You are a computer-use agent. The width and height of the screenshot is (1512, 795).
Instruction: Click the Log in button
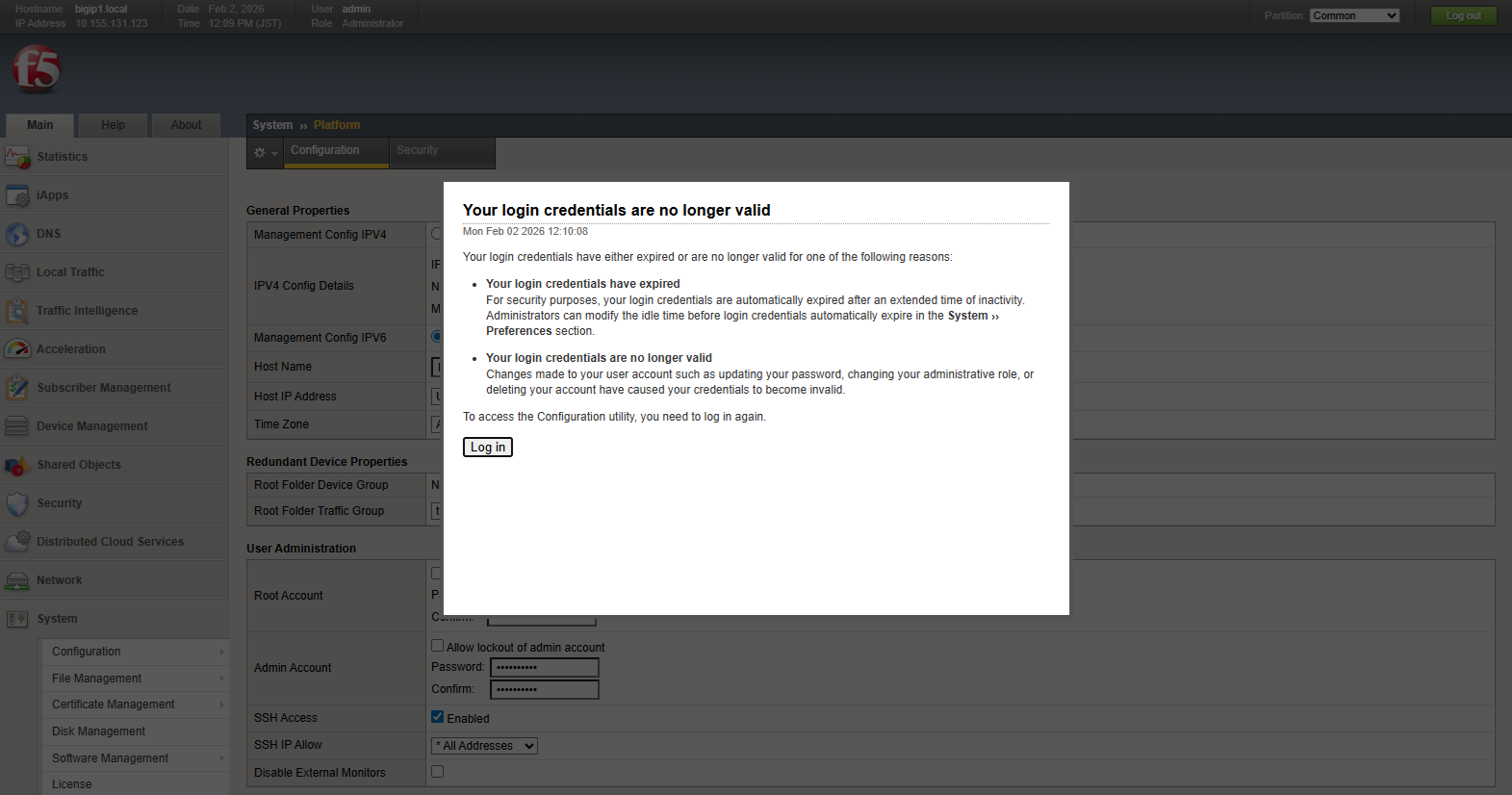488,448
